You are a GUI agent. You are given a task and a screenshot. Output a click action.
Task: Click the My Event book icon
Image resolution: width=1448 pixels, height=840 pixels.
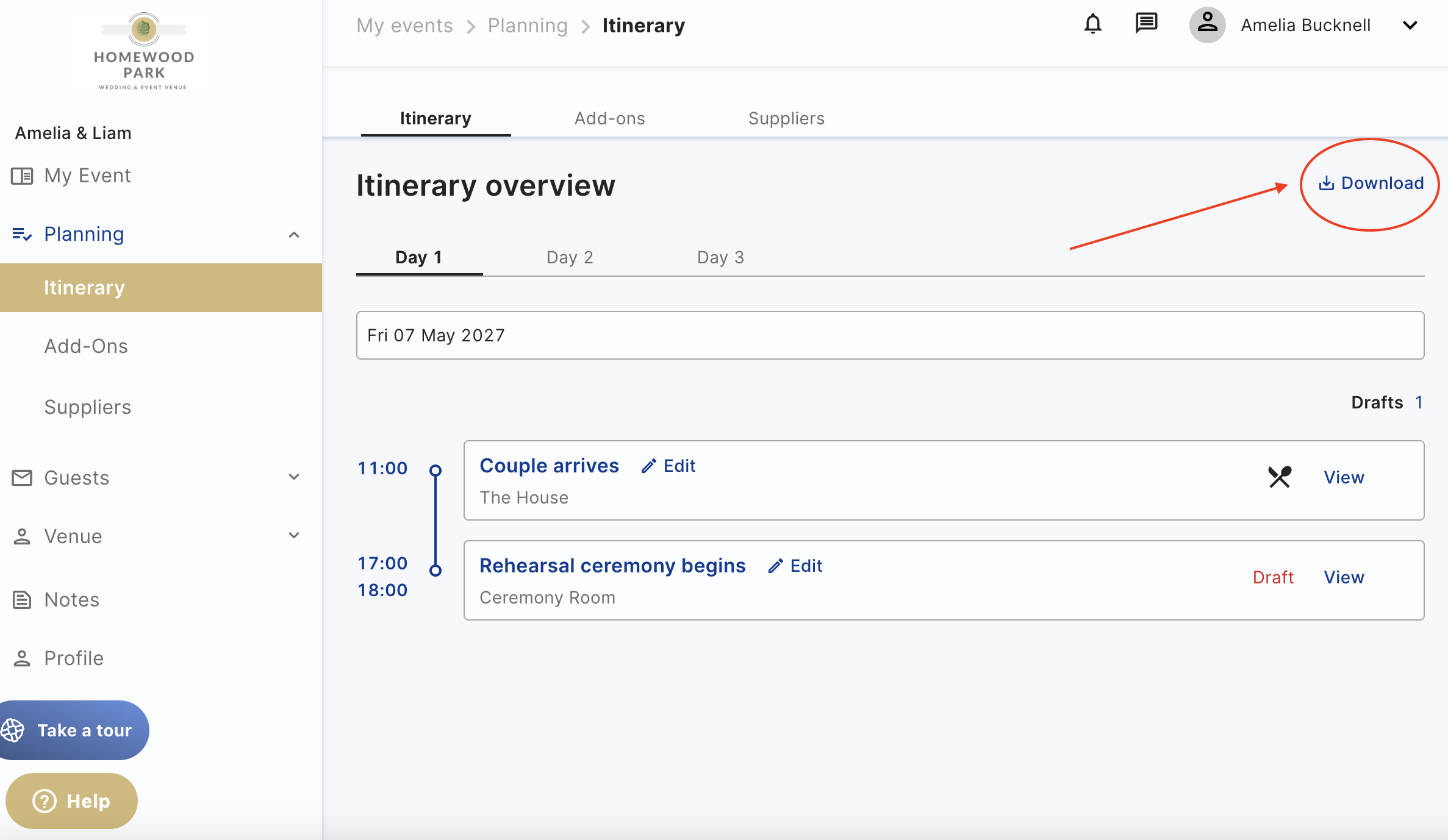coord(22,176)
